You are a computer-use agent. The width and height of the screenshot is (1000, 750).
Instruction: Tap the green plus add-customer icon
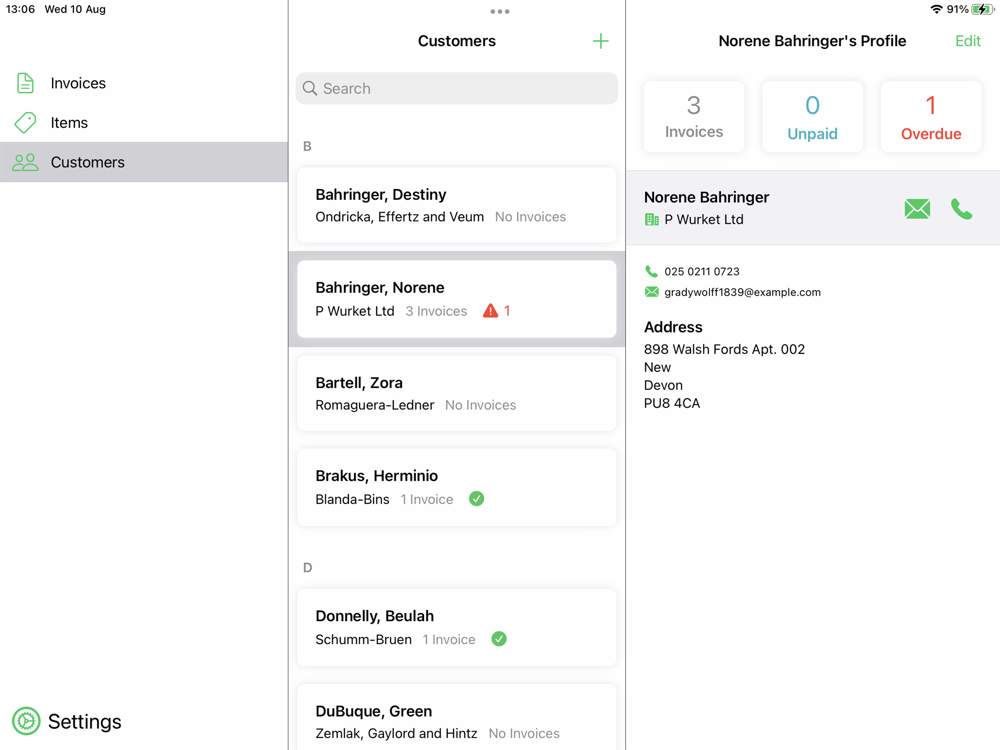coord(600,41)
